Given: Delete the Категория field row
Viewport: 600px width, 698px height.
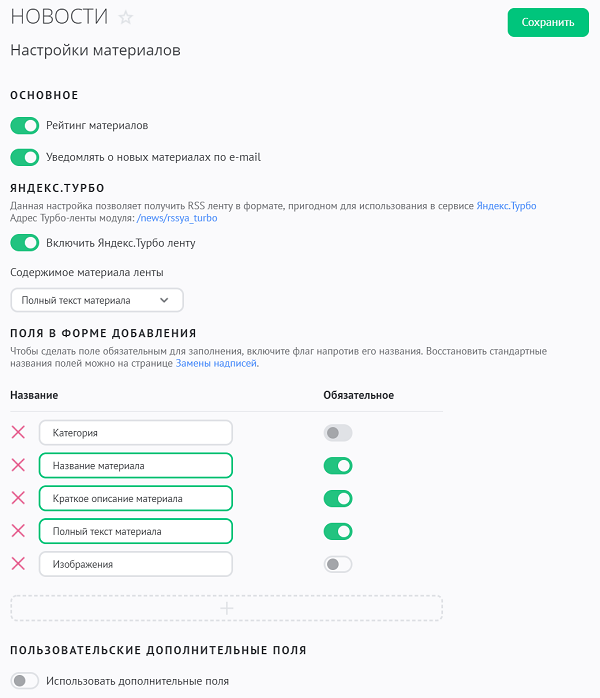Looking at the screenshot, I should click(x=18, y=432).
